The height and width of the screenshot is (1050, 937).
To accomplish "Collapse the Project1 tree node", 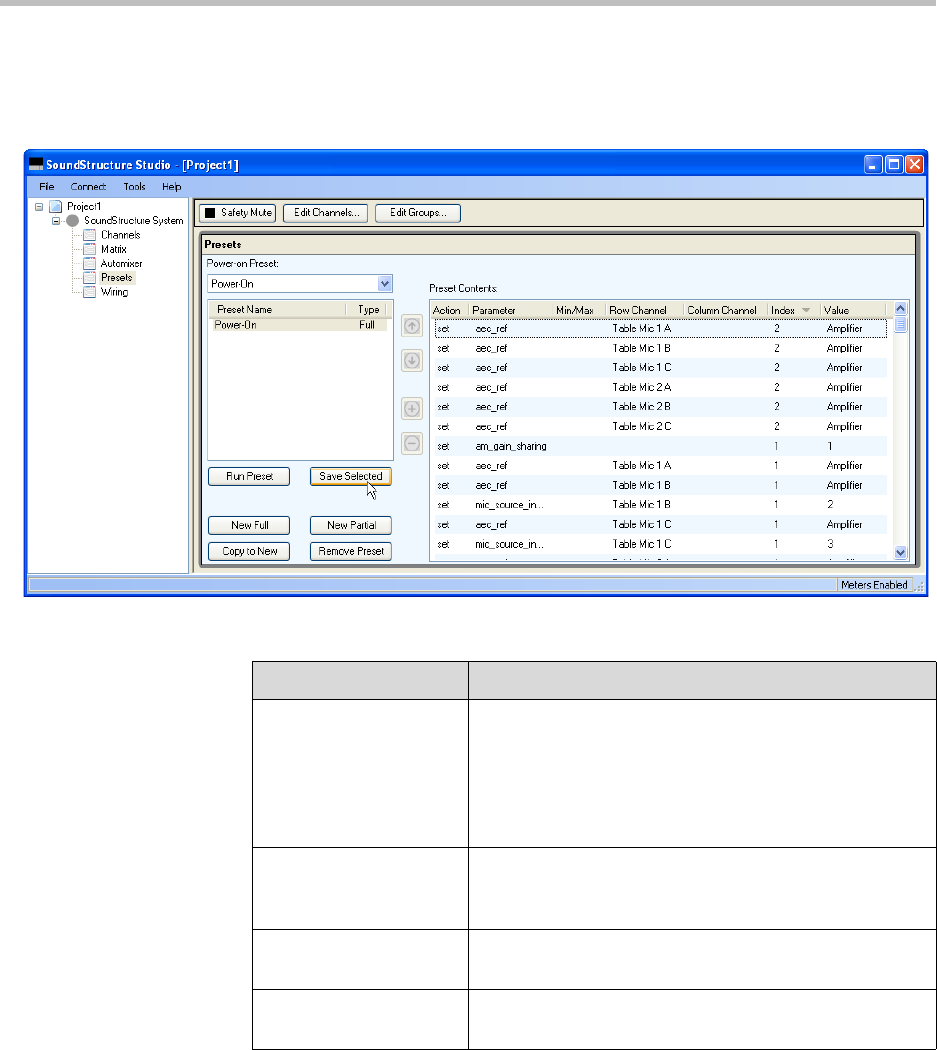I will coord(39,206).
